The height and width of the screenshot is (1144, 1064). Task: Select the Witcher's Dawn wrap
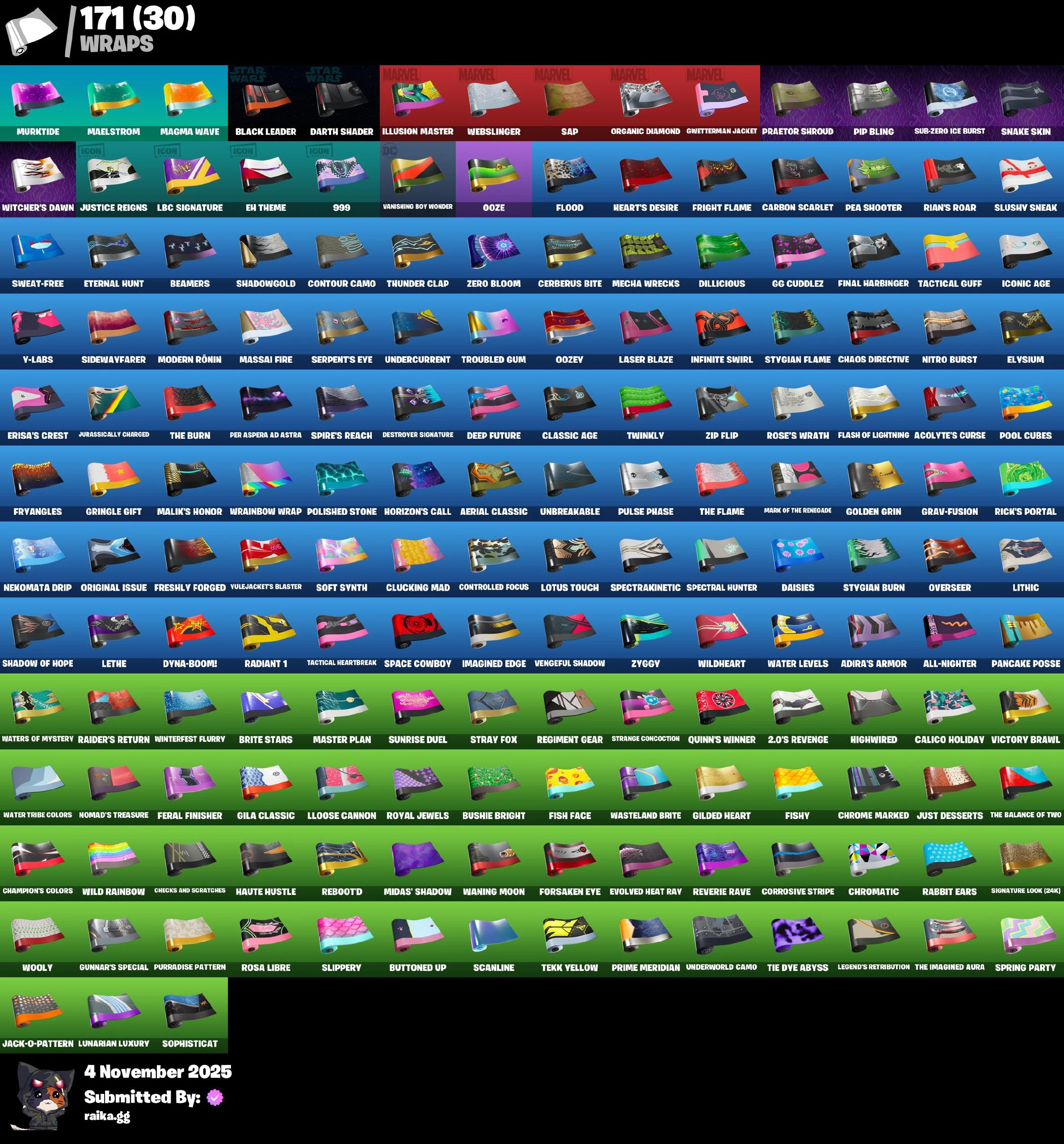pyautogui.click(x=38, y=175)
